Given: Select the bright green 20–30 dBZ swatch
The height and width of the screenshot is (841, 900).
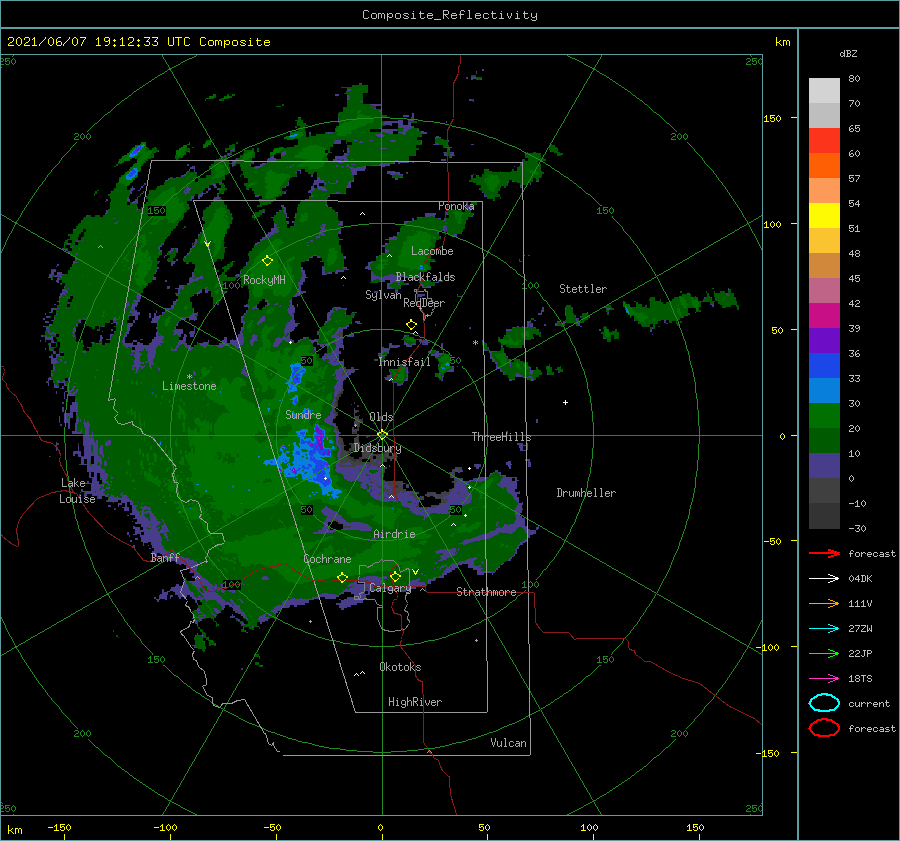Looking at the screenshot, I should [824, 415].
